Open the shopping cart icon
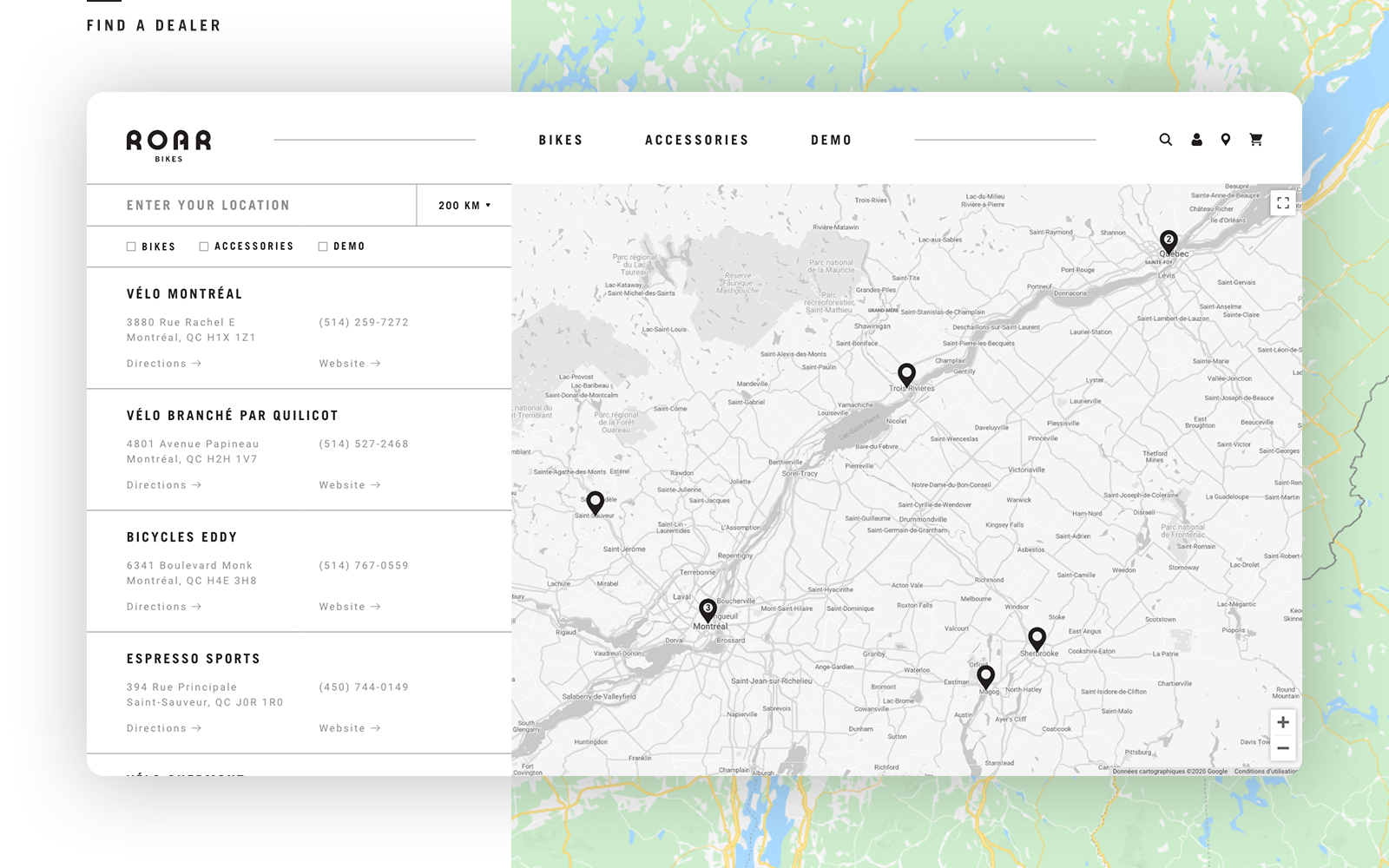This screenshot has width=1389, height=868. pyautogui.click(x=1255, y=140)
